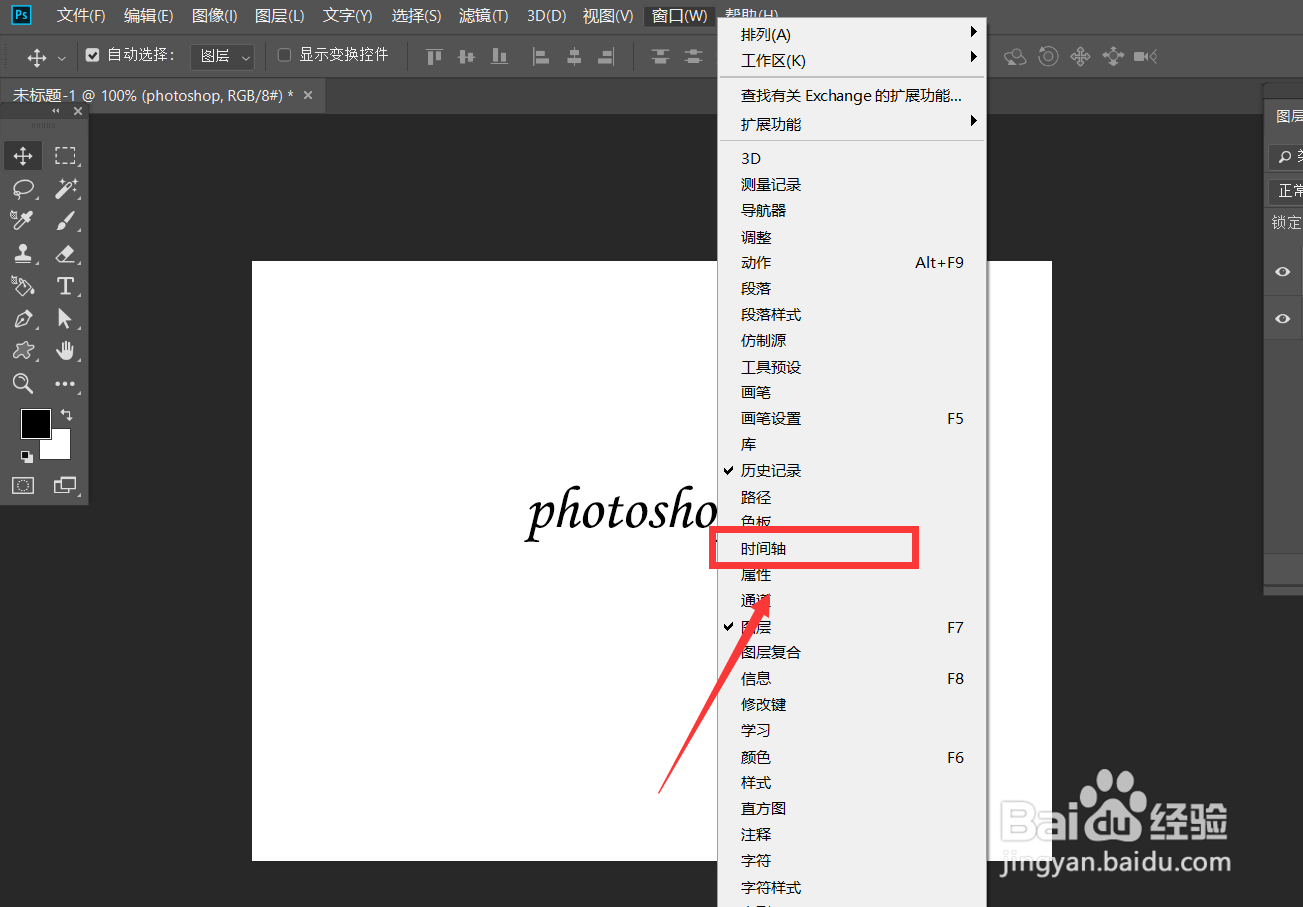The height and width of the screenshot is (907, 1303).
Task: Open the layer filter search dropdown
Action: tap(1286, 157)
